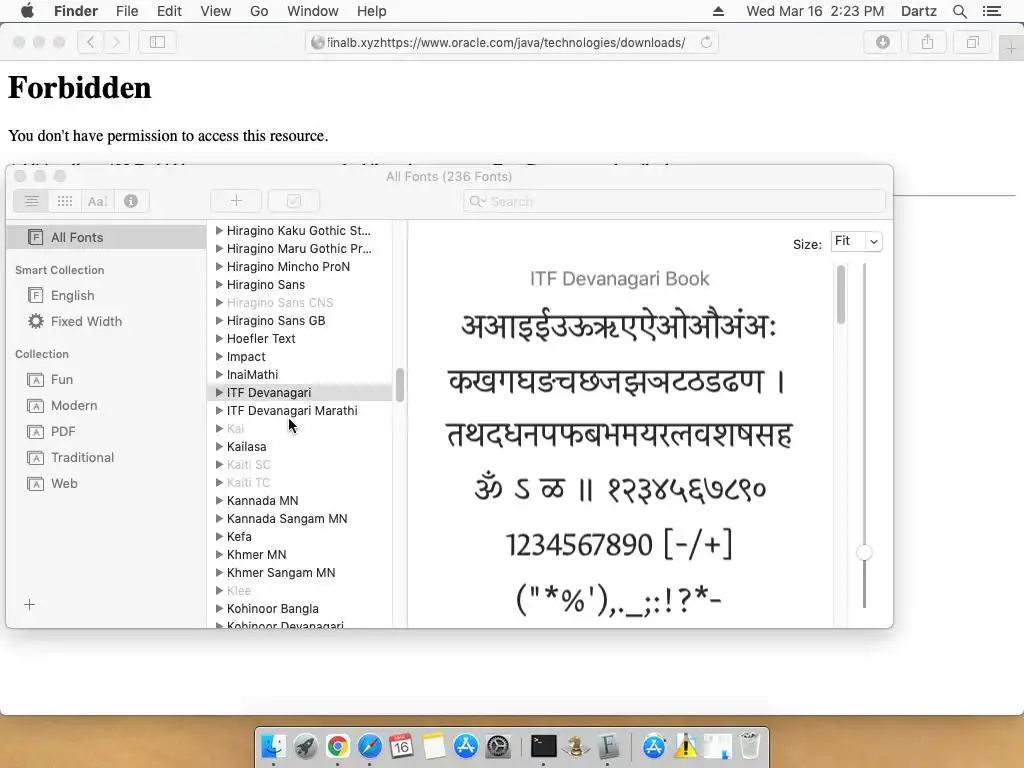
Task: Show all tabs in Safari
Action: pyautogui.click(x=972, y=42)
